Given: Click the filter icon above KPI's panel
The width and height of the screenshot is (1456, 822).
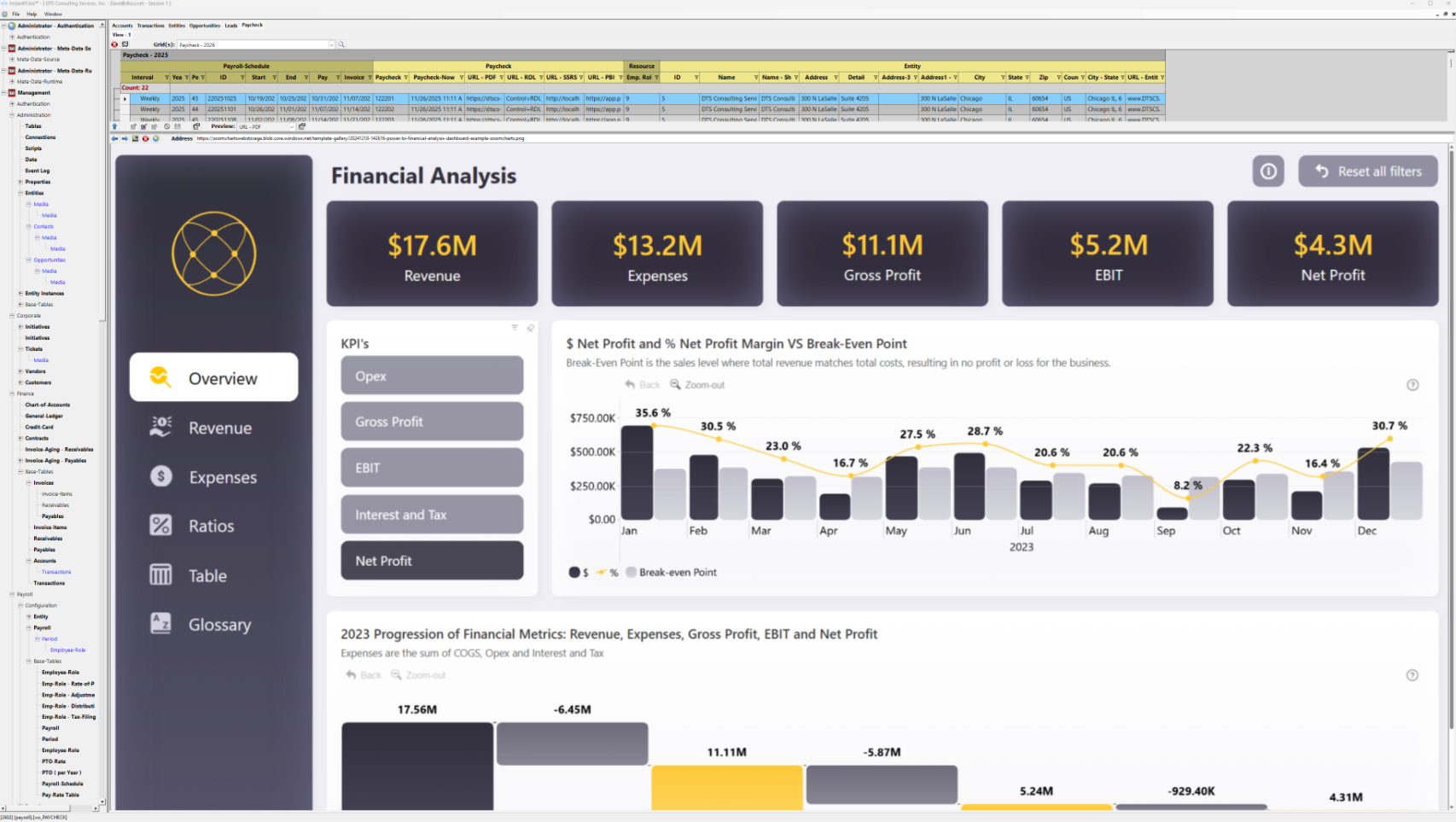Looking at the screenshot, I should [515, 328].
